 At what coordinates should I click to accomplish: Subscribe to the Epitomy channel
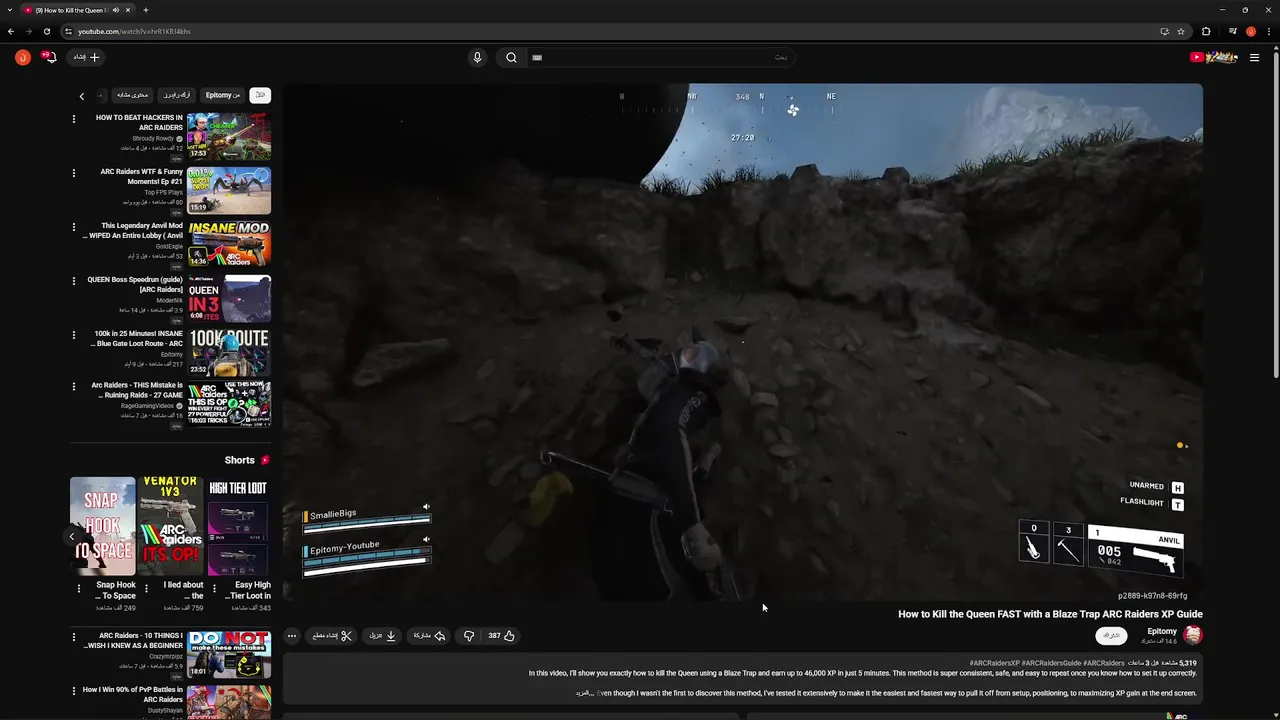[1111, 635]
